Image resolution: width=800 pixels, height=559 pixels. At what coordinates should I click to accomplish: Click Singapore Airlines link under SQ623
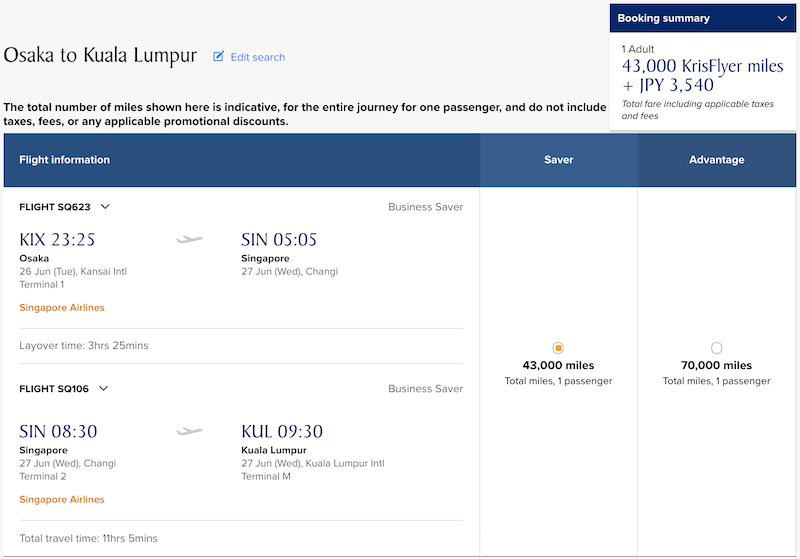click(x=62, y=308)
